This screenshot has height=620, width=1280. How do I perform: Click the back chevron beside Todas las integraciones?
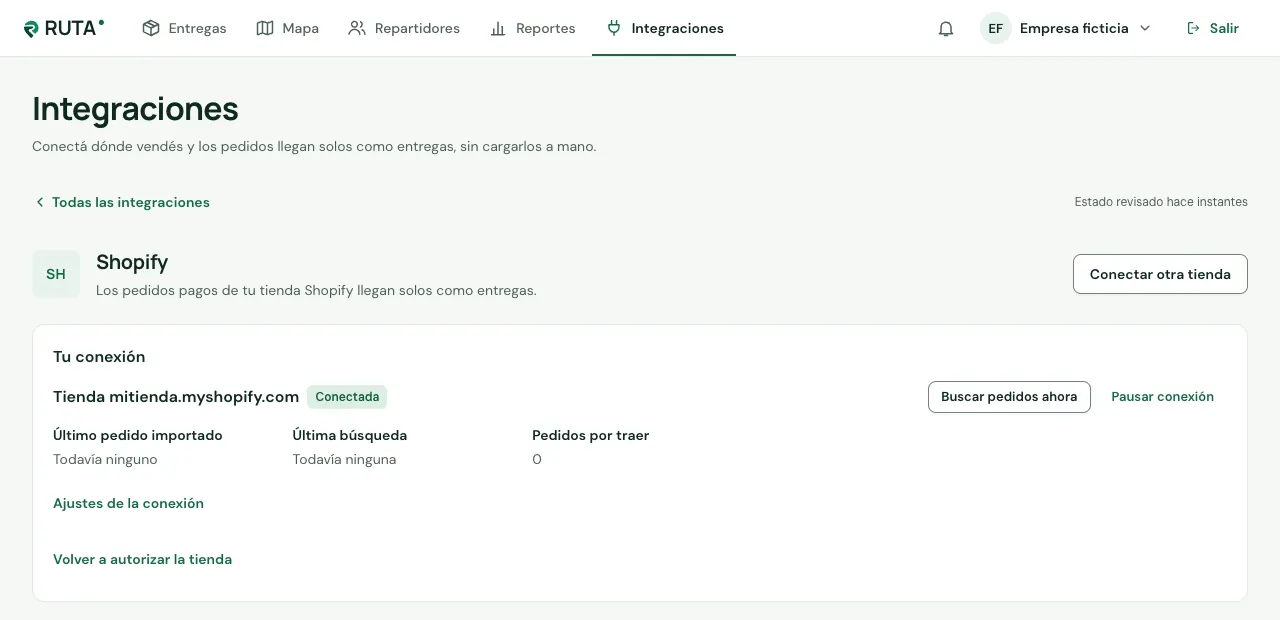click(40, 202)
